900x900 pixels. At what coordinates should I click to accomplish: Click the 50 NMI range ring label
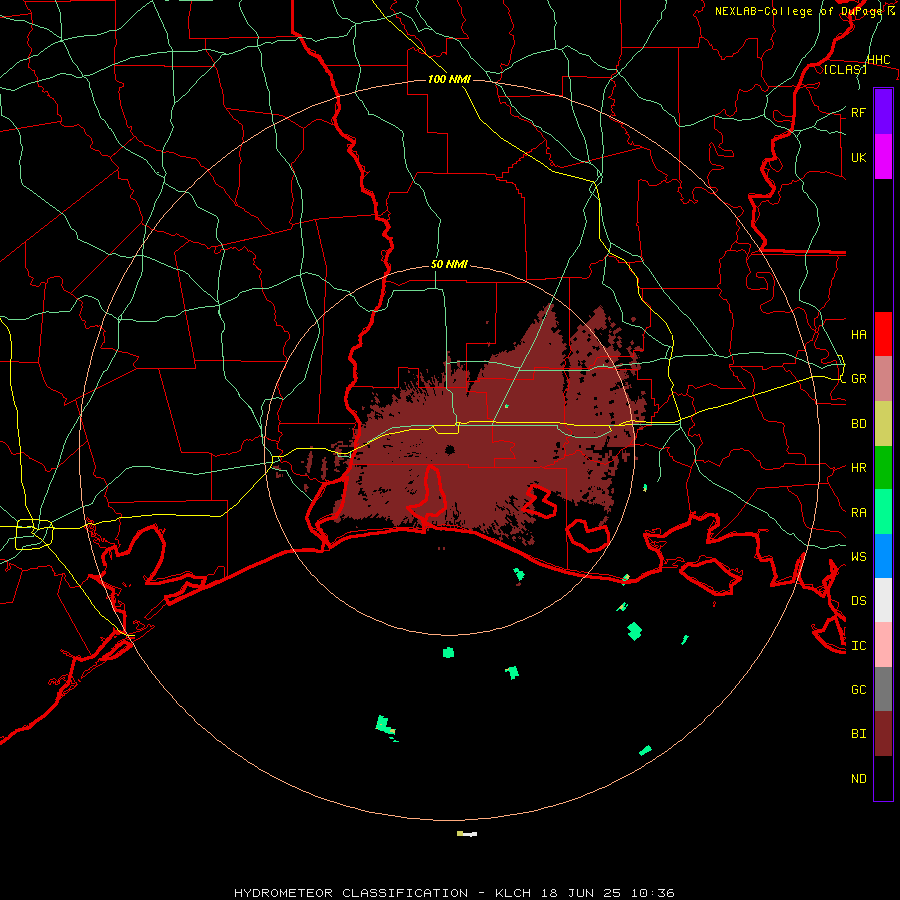449,264
